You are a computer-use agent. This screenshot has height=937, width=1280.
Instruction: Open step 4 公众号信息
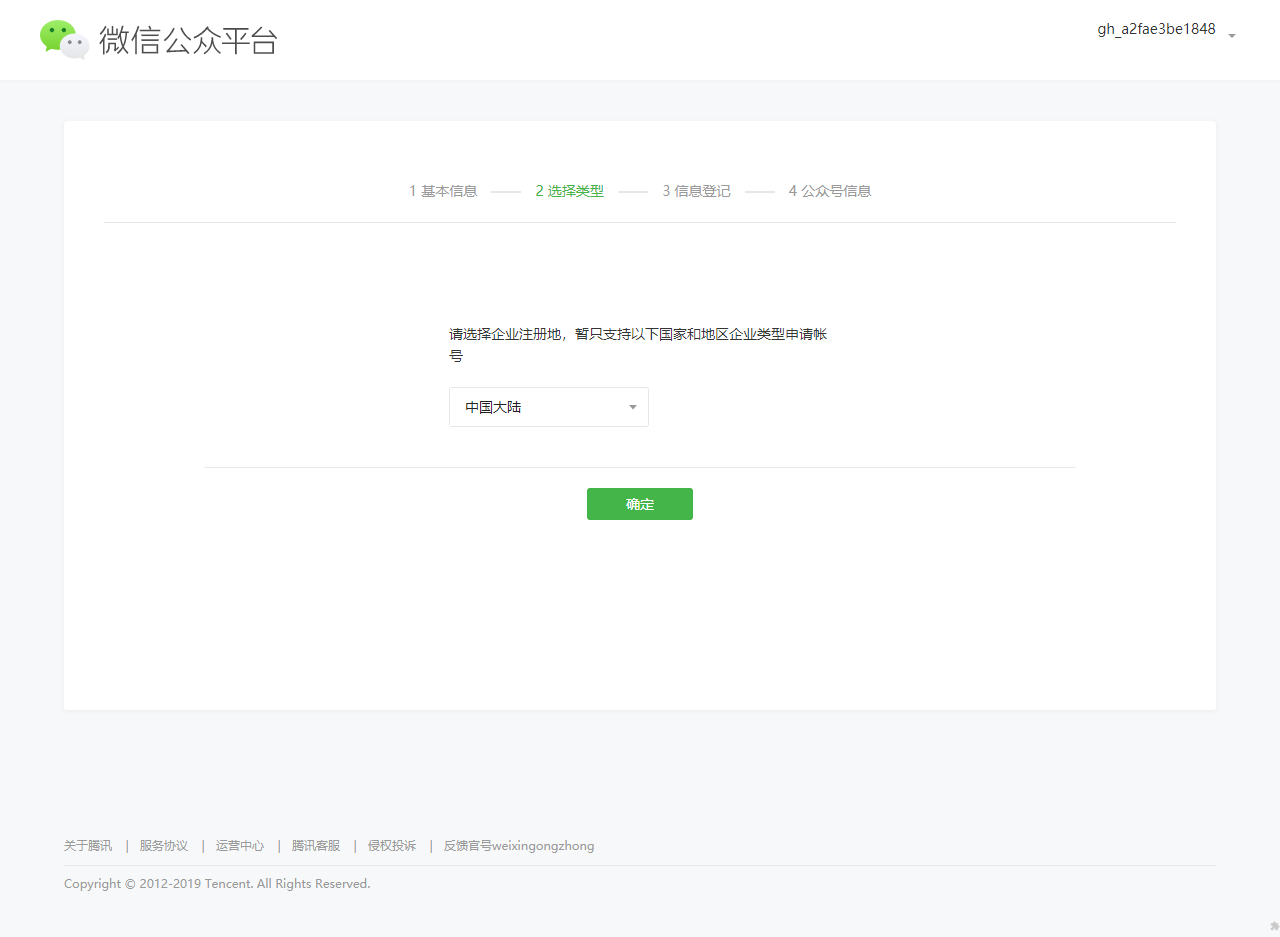coord(829,191)
